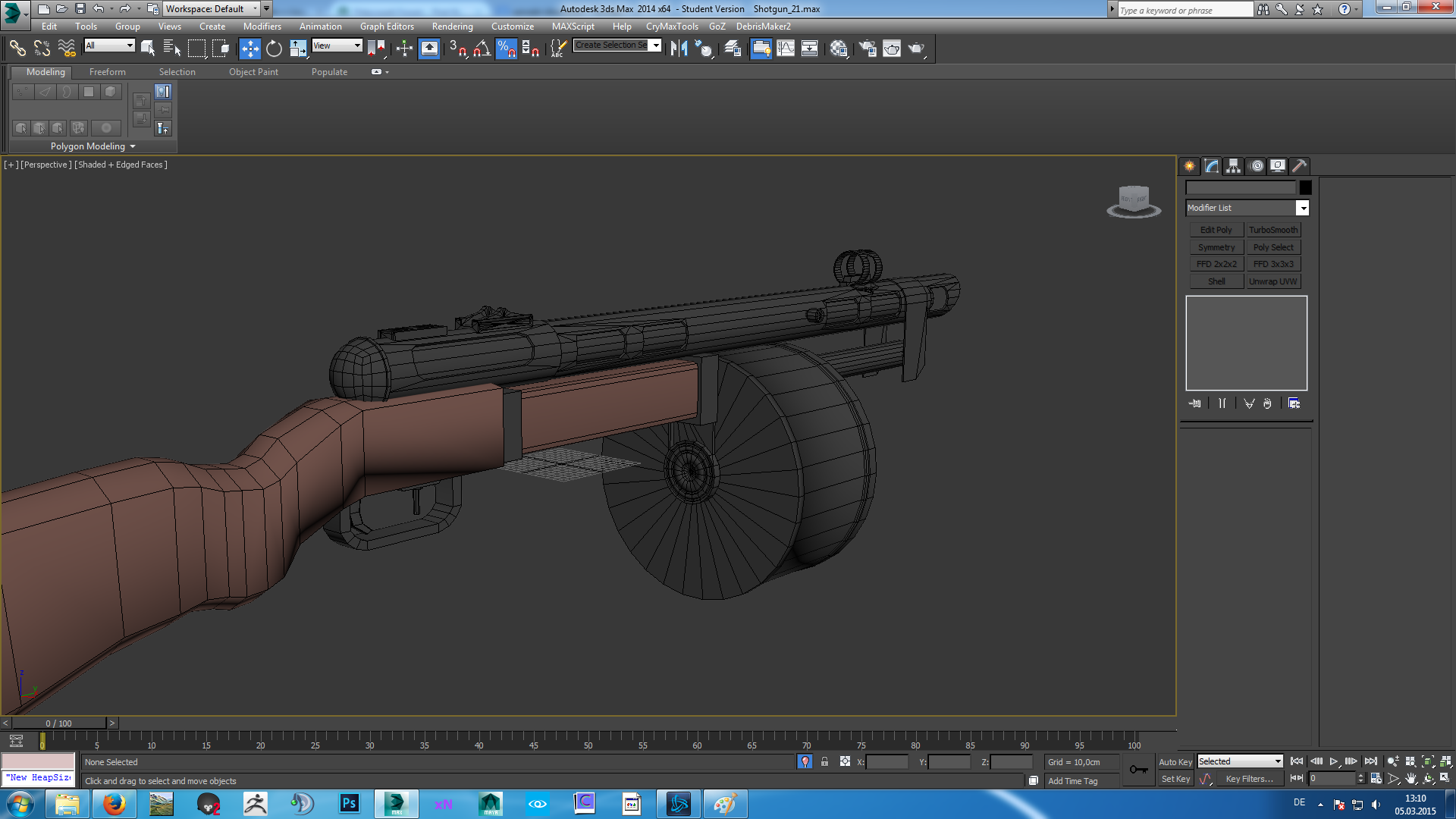Choose the Rectangular Selection Region tool

click(196, 49)
